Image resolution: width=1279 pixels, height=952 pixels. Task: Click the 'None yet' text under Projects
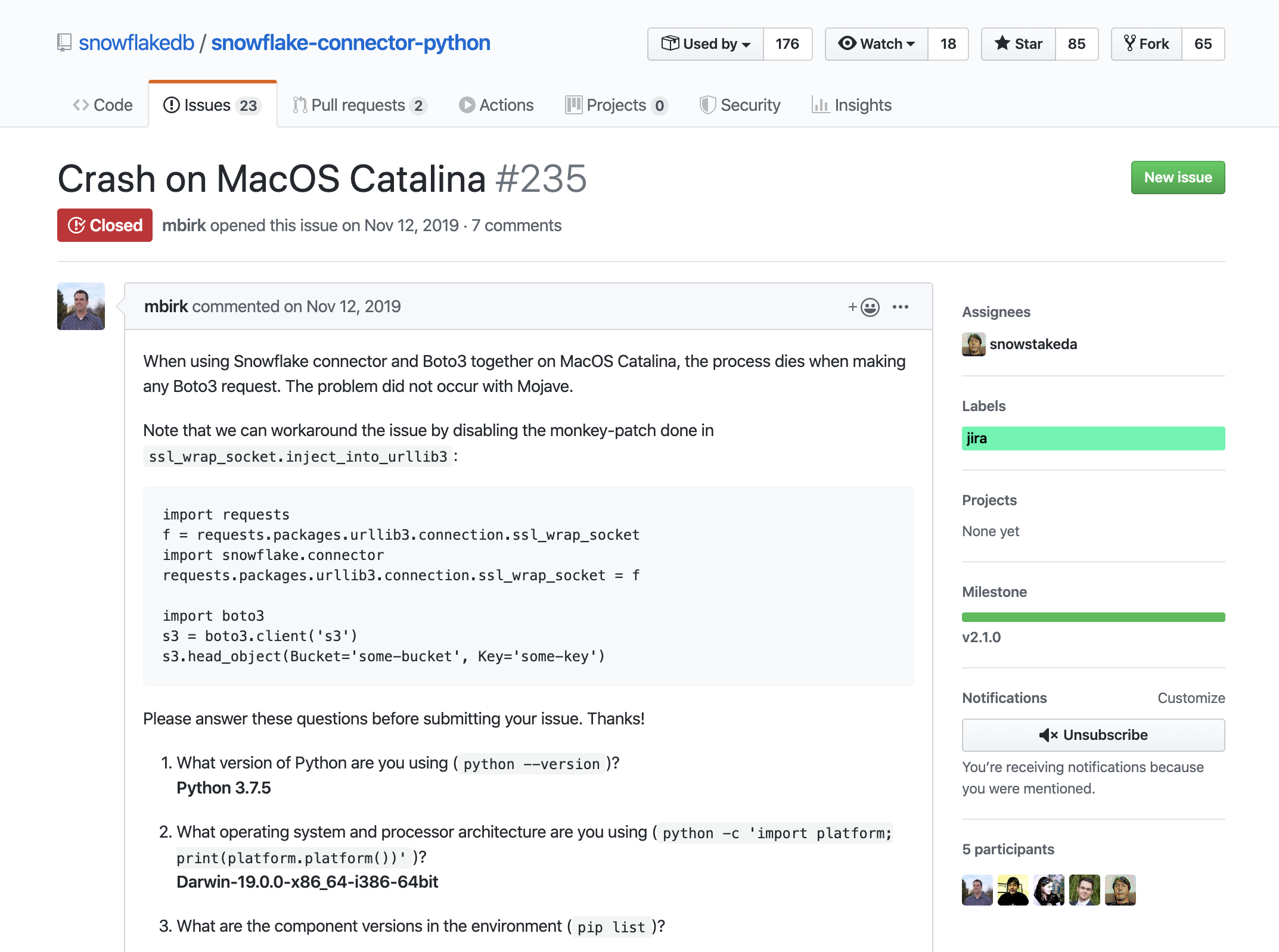point(991,531)
